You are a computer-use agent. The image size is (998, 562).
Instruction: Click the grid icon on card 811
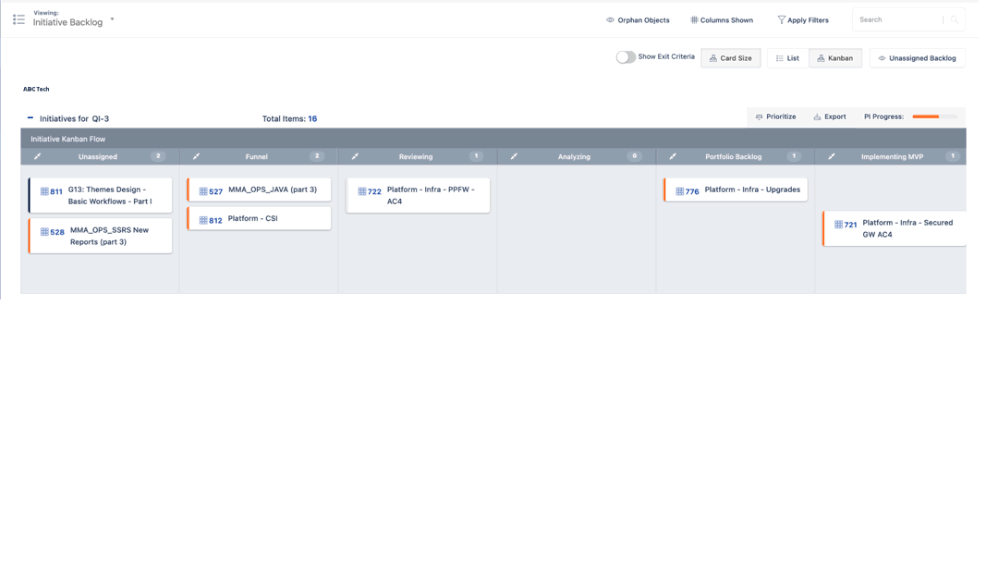click(45, 191)
